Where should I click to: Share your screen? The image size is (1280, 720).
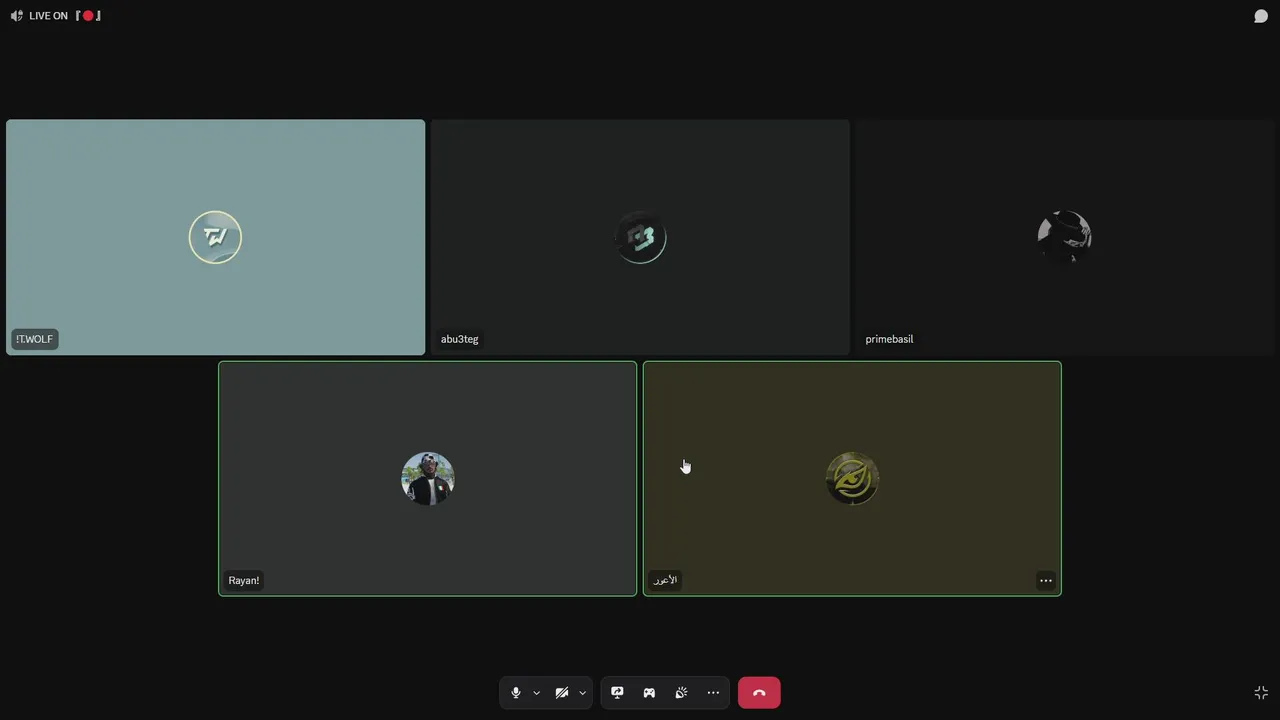click(617, 693)
